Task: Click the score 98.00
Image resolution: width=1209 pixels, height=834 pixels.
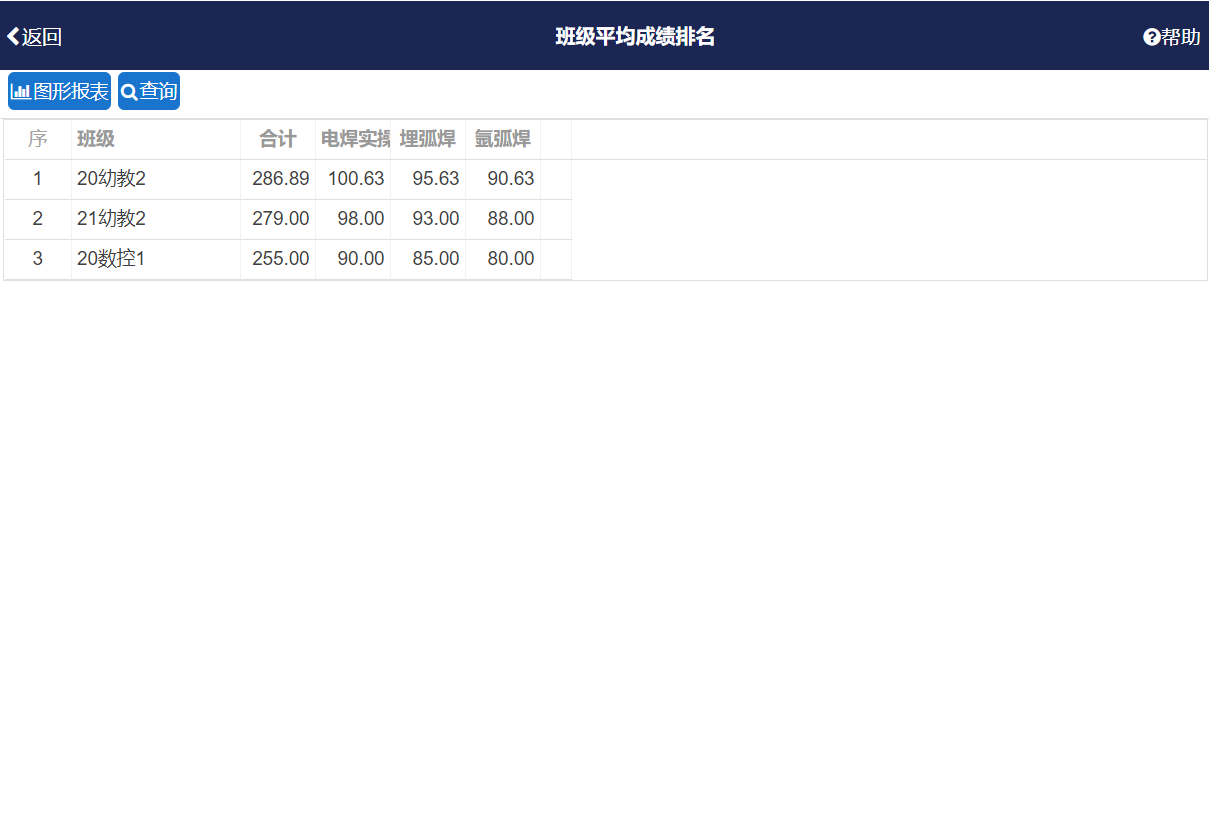Action: pos(353,219)
